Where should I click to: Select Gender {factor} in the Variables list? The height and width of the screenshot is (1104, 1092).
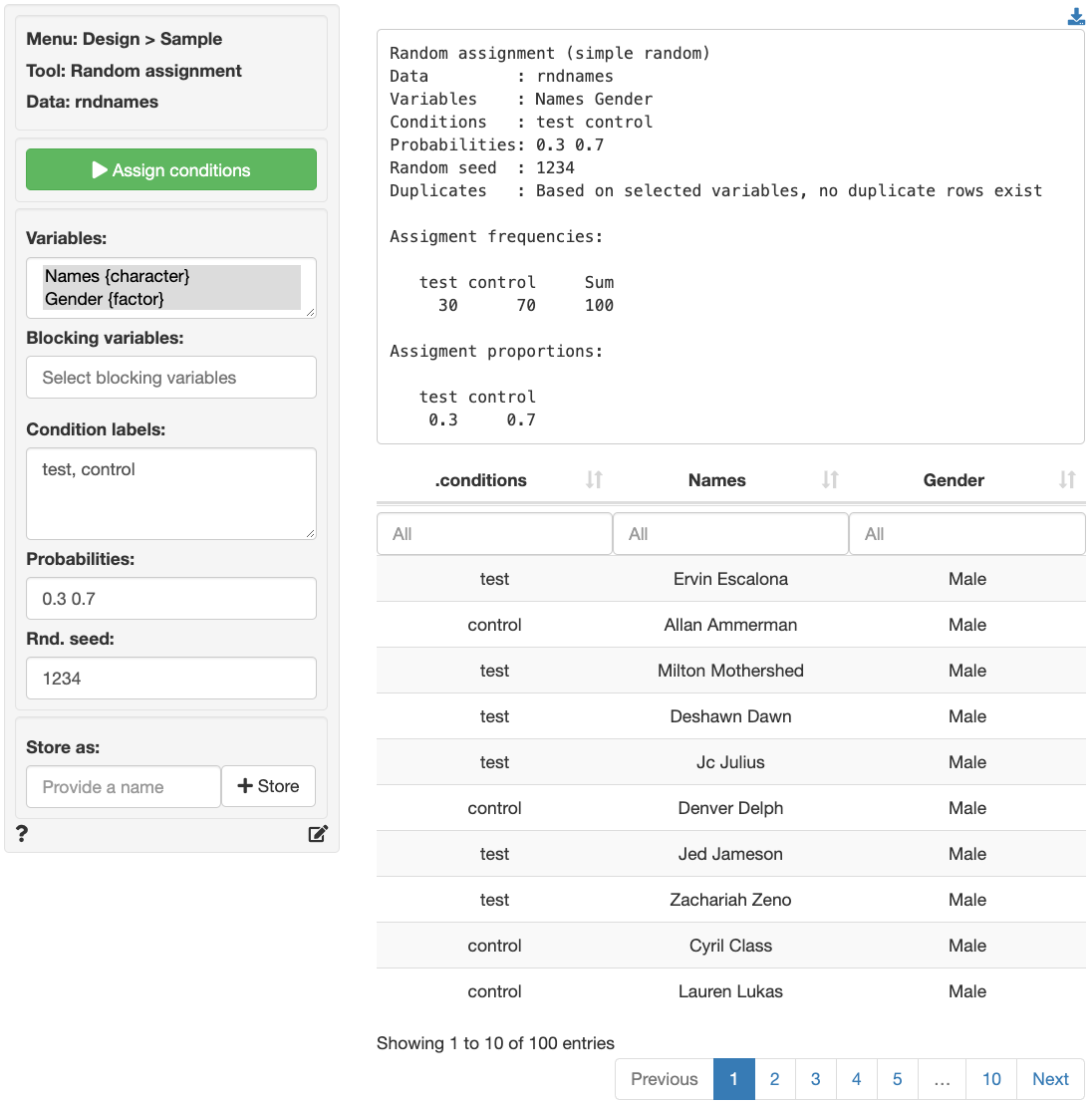pos(104,299)
